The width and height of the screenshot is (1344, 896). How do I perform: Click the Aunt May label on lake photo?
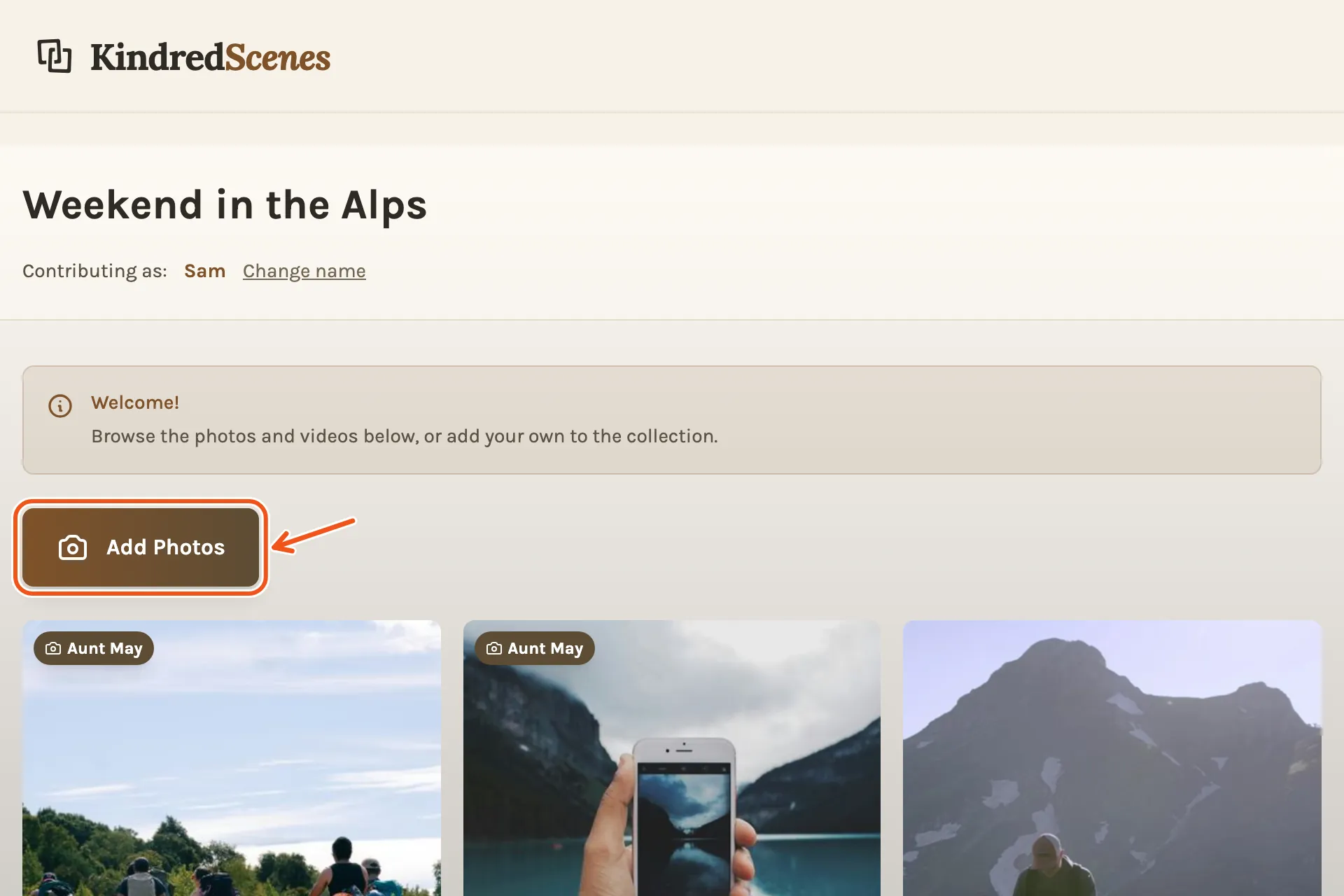point(545,649)
